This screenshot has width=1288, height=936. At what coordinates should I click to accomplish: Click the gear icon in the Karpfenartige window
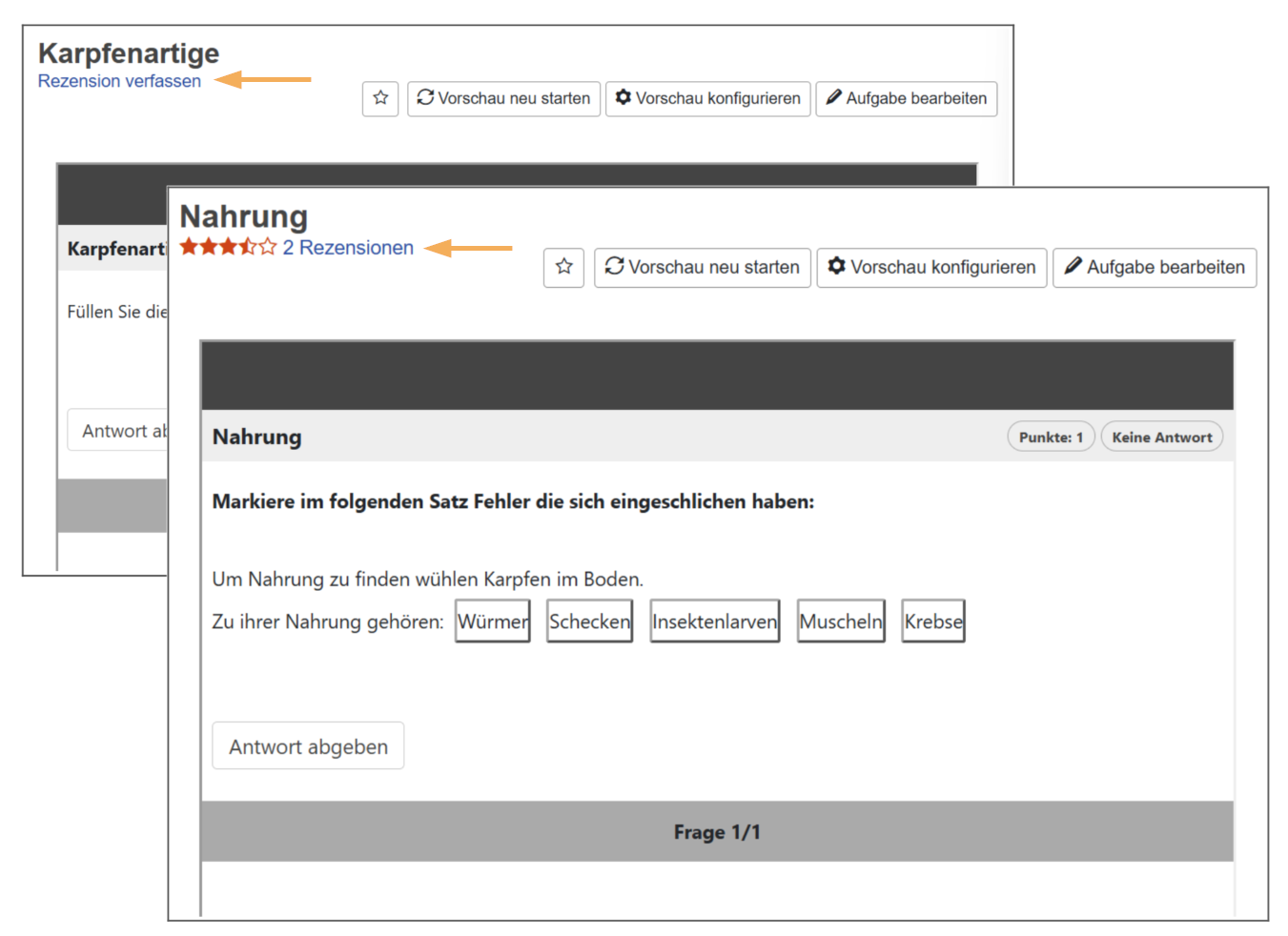[621, 98]
